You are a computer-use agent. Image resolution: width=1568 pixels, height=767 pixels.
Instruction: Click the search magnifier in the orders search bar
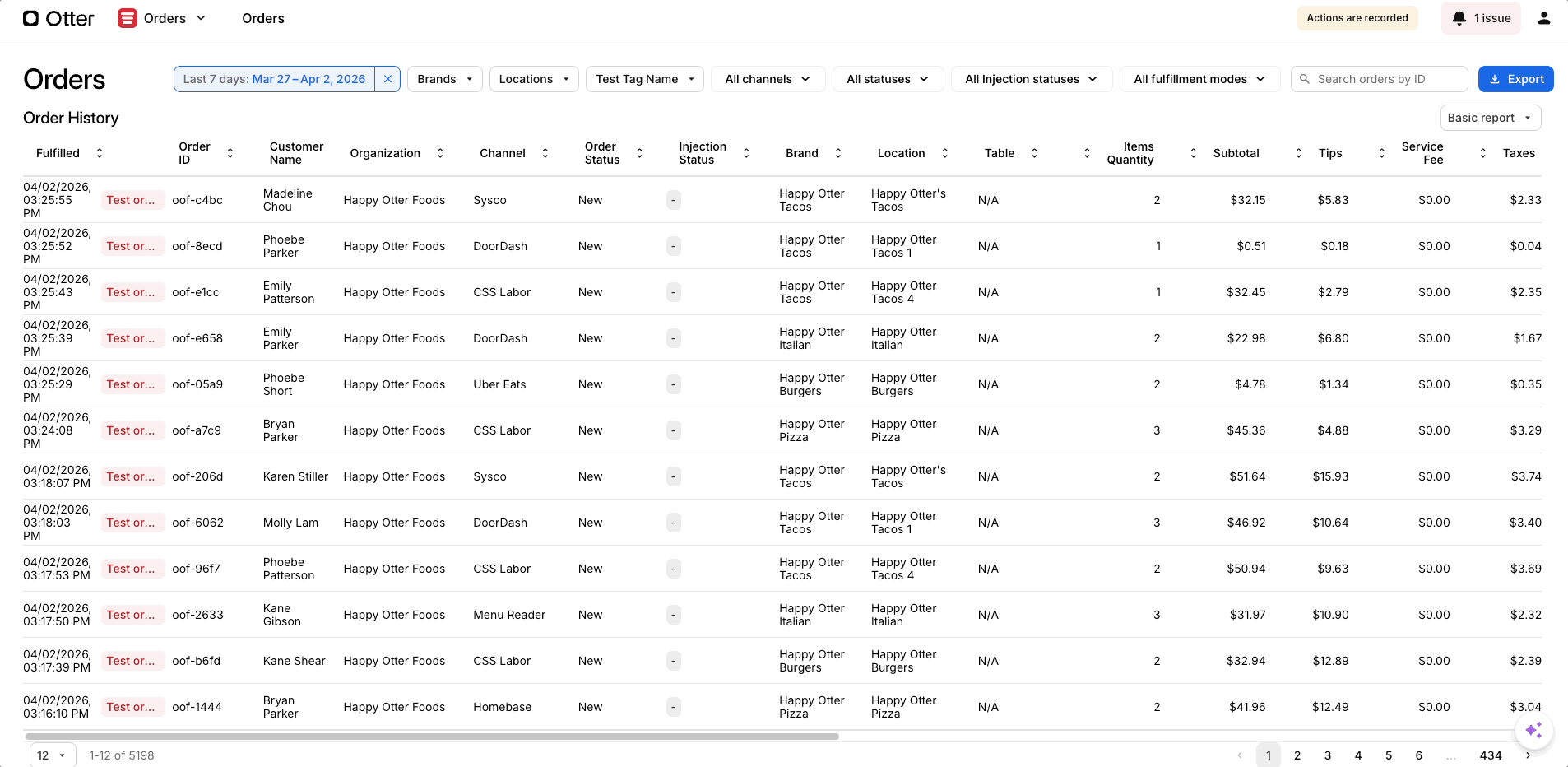click(1305, 78)
